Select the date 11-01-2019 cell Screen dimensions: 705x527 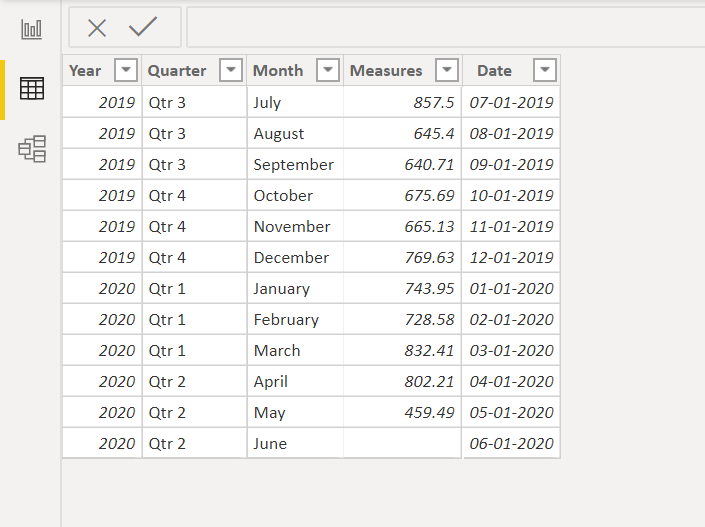pyautogui.click(x=512, y=227)
